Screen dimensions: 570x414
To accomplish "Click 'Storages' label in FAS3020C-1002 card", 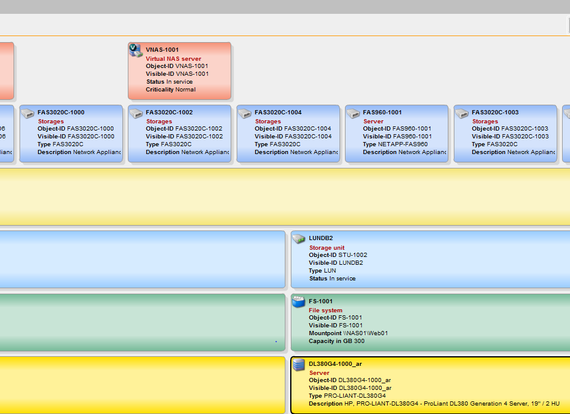I will click(x=159, y=121).
